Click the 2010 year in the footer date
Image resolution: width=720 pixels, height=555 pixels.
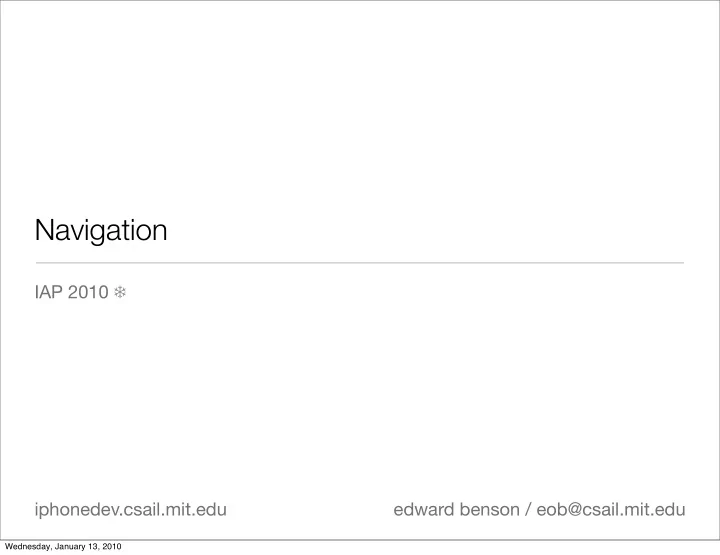[x=112, y=546]
